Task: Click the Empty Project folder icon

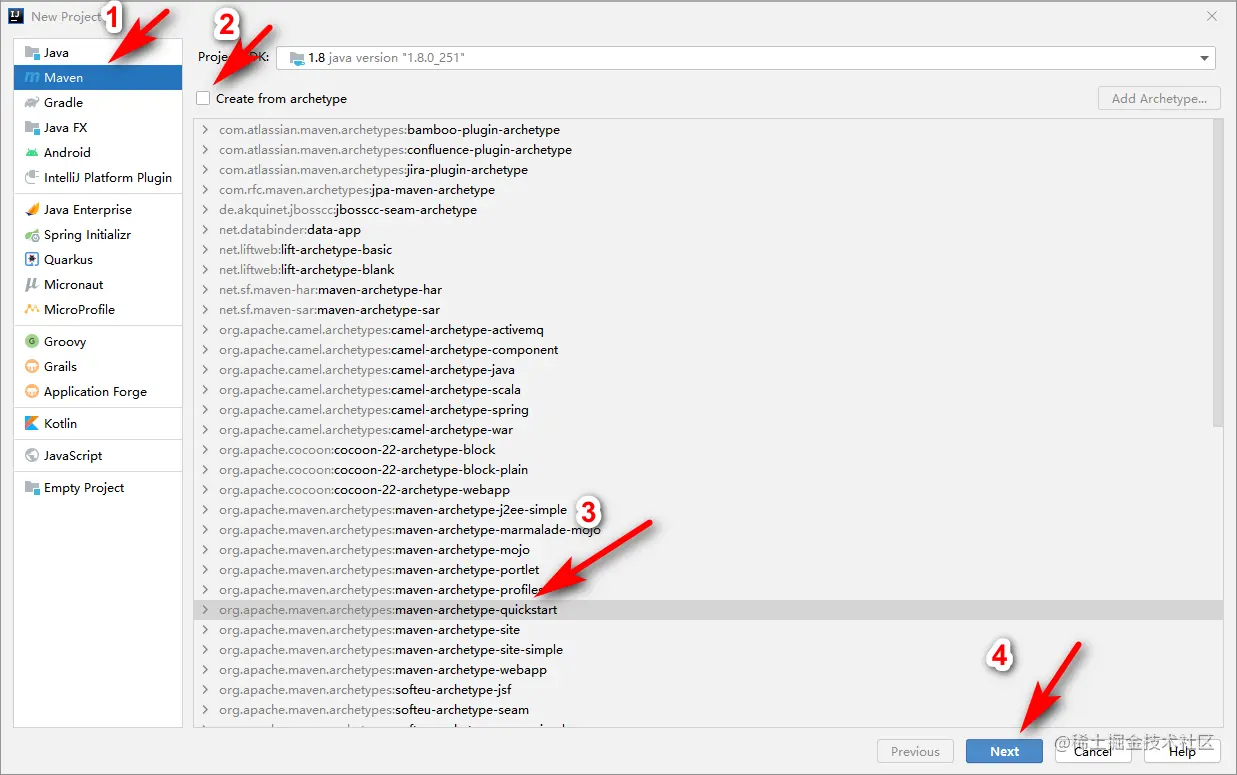Action: coord(32,488)
